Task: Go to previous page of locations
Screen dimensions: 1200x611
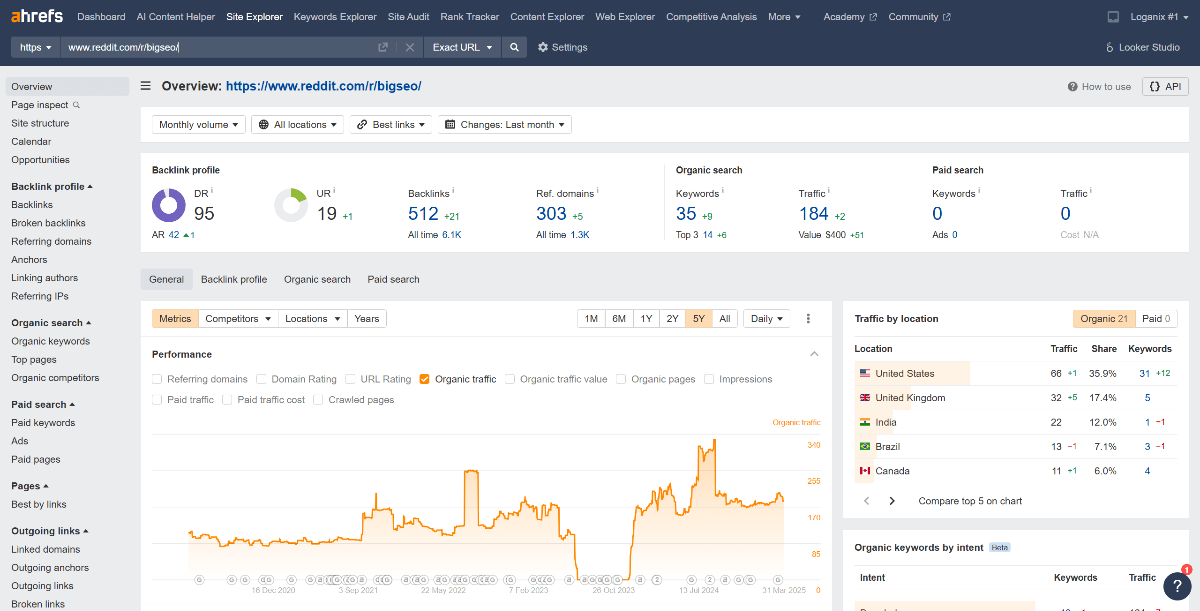Action: click(x=866, y=501)
